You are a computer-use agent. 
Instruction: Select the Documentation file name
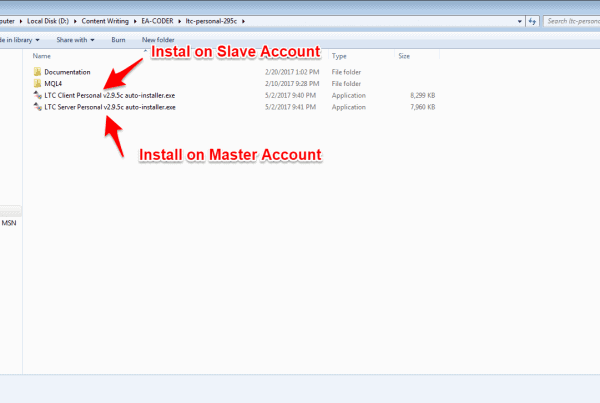pyautogui.click(x=67, y=72)
